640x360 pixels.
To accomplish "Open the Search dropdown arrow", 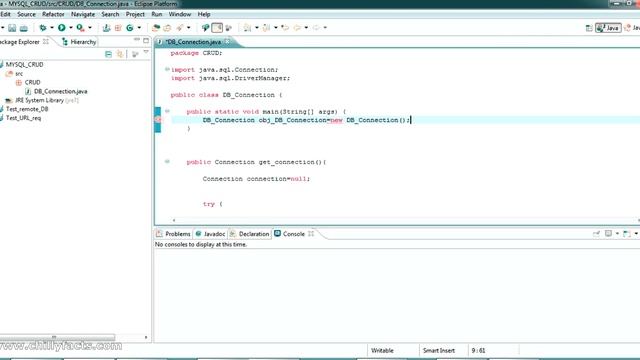I will 189,28.
